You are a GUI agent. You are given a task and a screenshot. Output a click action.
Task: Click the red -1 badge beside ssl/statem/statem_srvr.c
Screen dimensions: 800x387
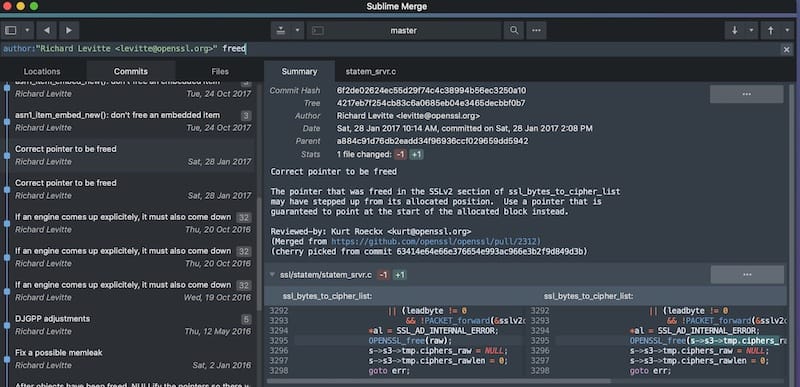pyautogui.click(x=383, y=275)
